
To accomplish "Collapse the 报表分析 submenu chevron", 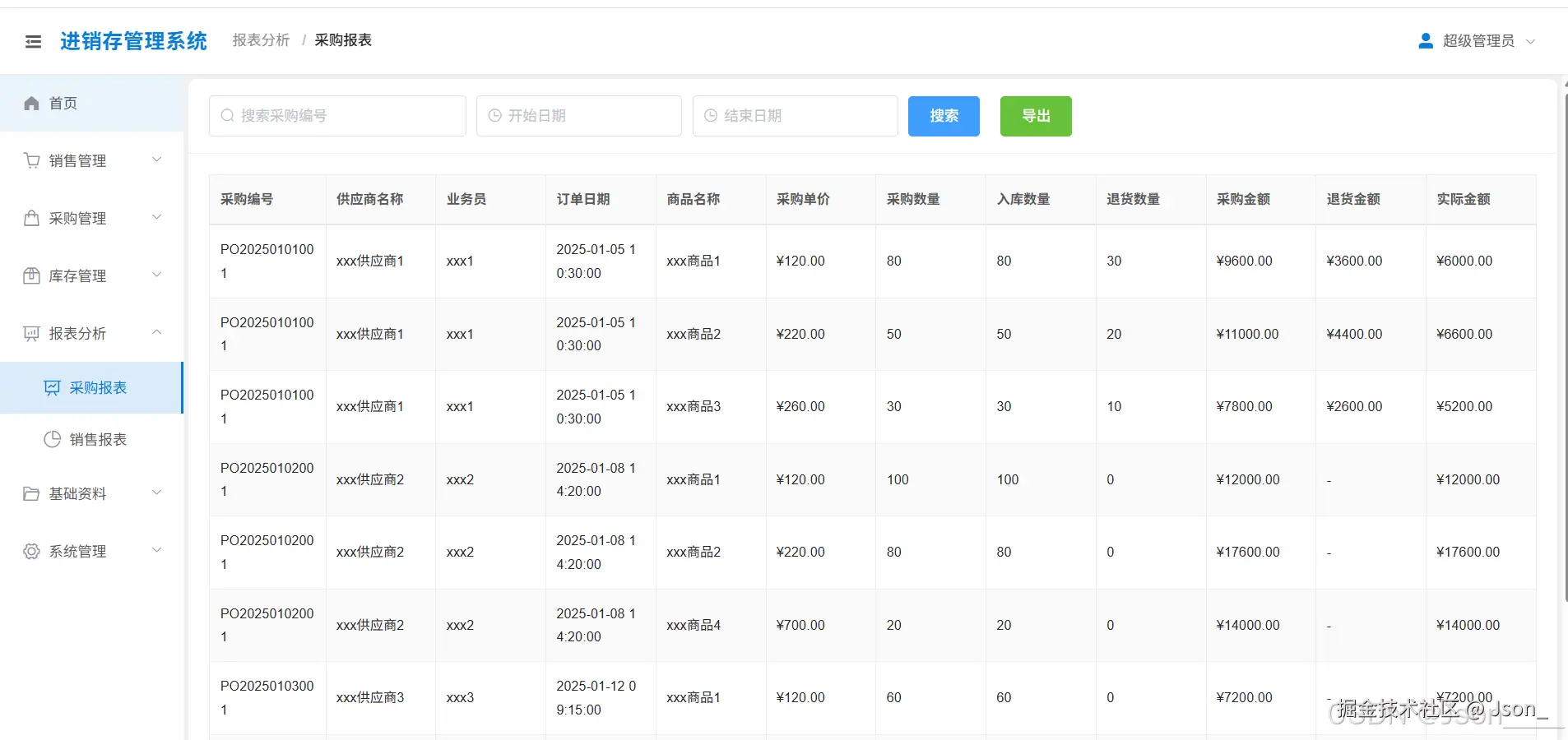I will tap(156, 332).
